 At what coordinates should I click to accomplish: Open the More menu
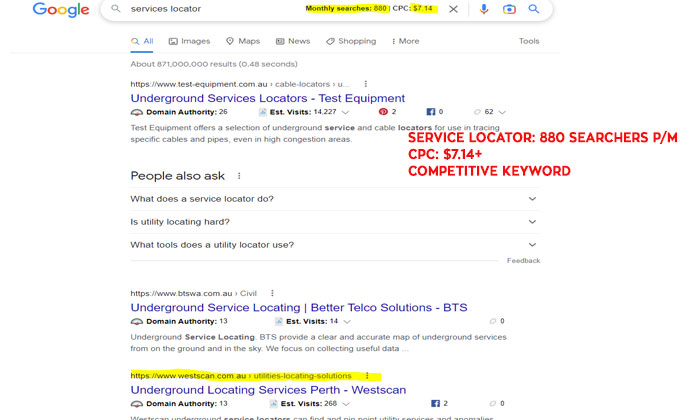click(x=405, y=42)
